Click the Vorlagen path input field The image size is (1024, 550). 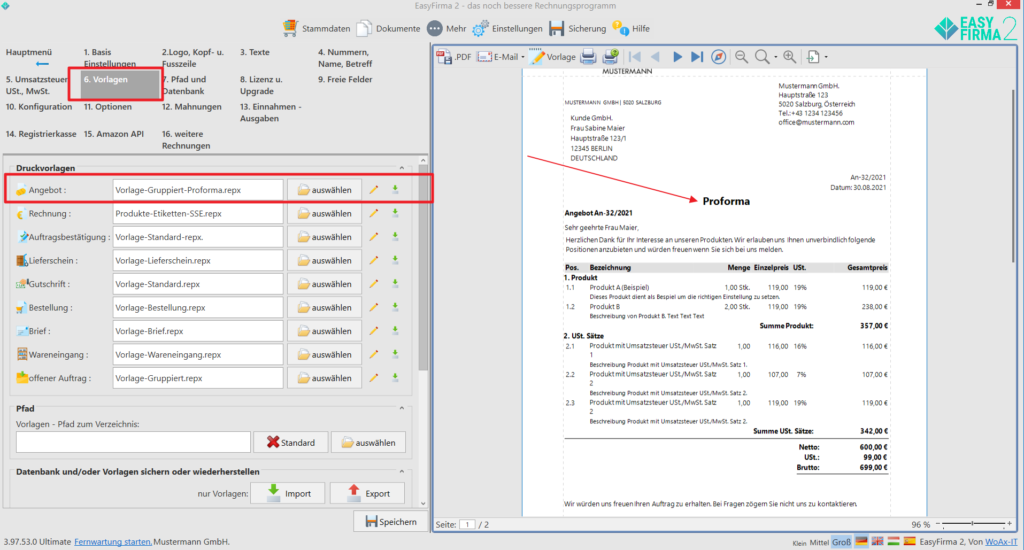pos(133,442)
